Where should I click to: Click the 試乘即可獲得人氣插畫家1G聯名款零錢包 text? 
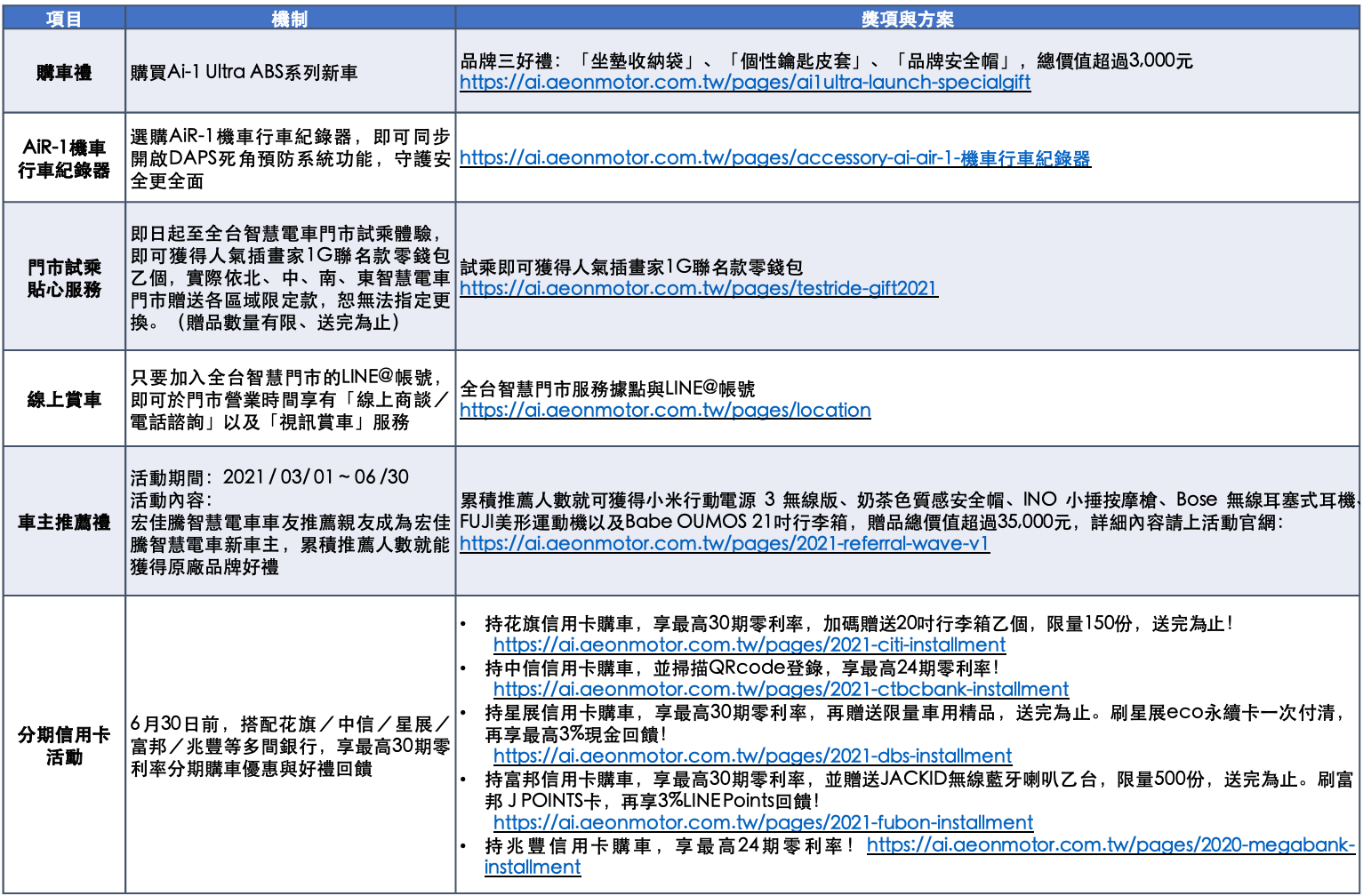point(631,268)
